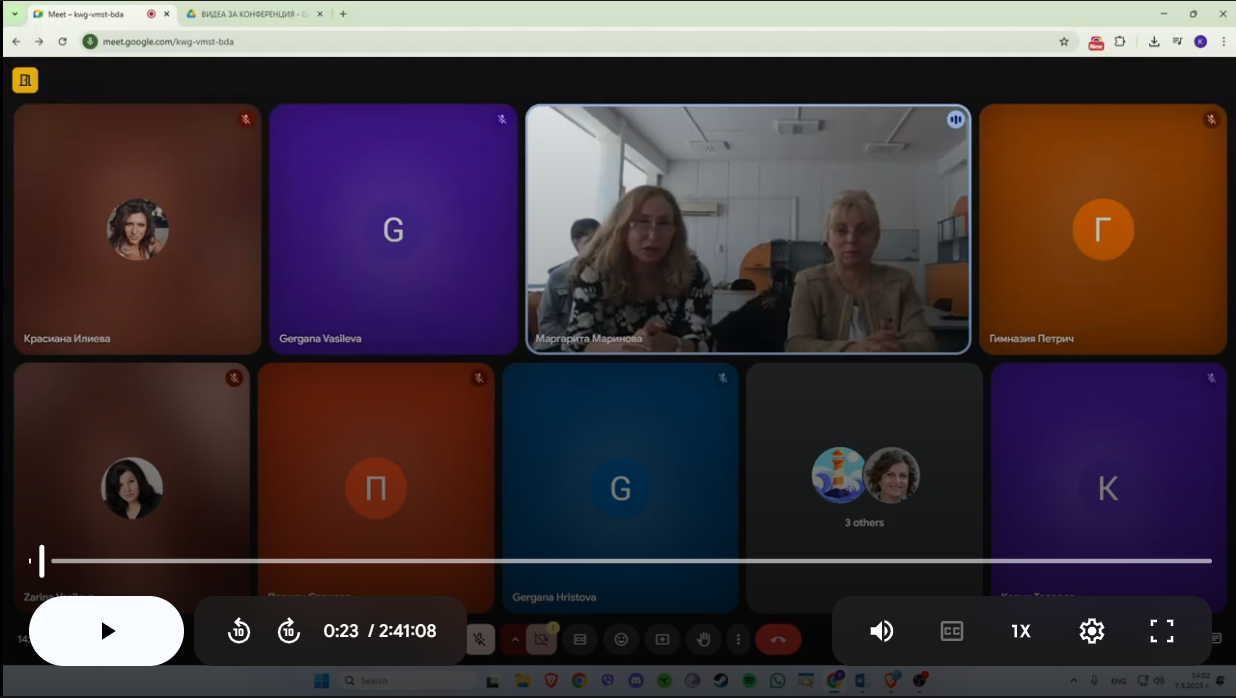
Task: Click Zarina's participant photo tile
Action: tap(132, 488)
